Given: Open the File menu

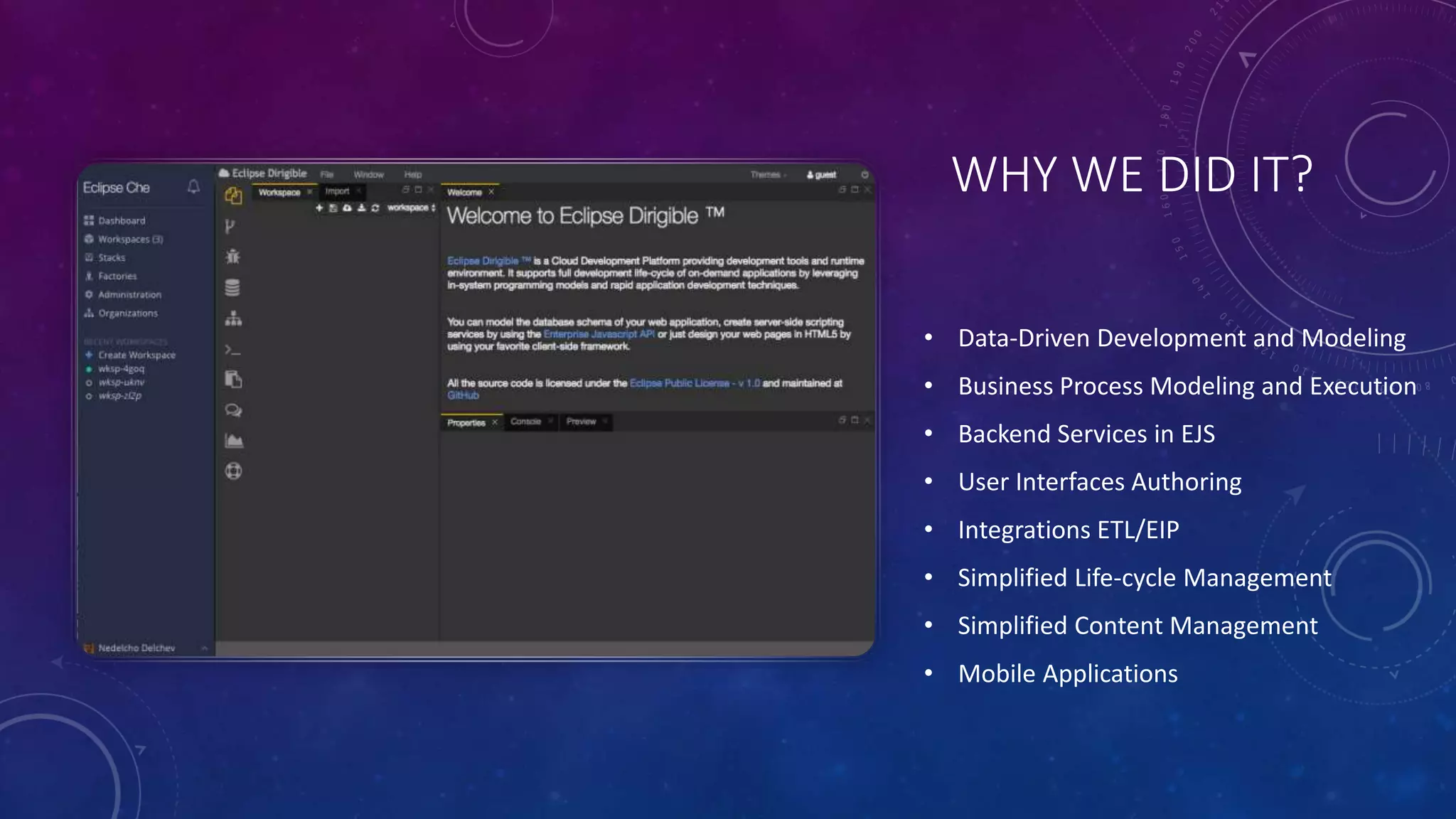Looking at the screenshot, I should click(326, 175).
